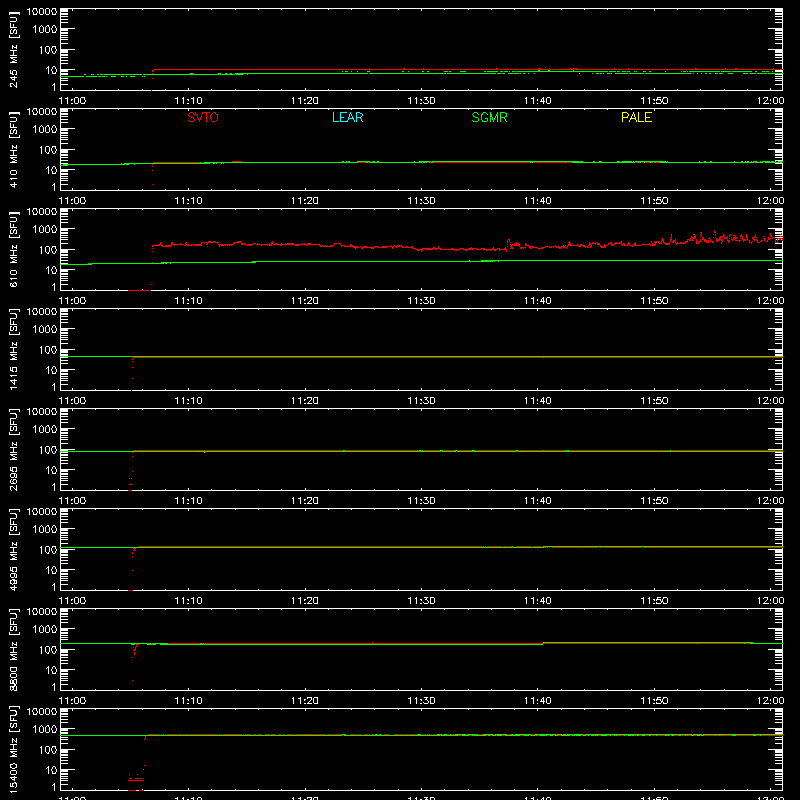Click the 11:10 tick label of the 2695 MHz panel
800x800 pixels.
(188, 501)
